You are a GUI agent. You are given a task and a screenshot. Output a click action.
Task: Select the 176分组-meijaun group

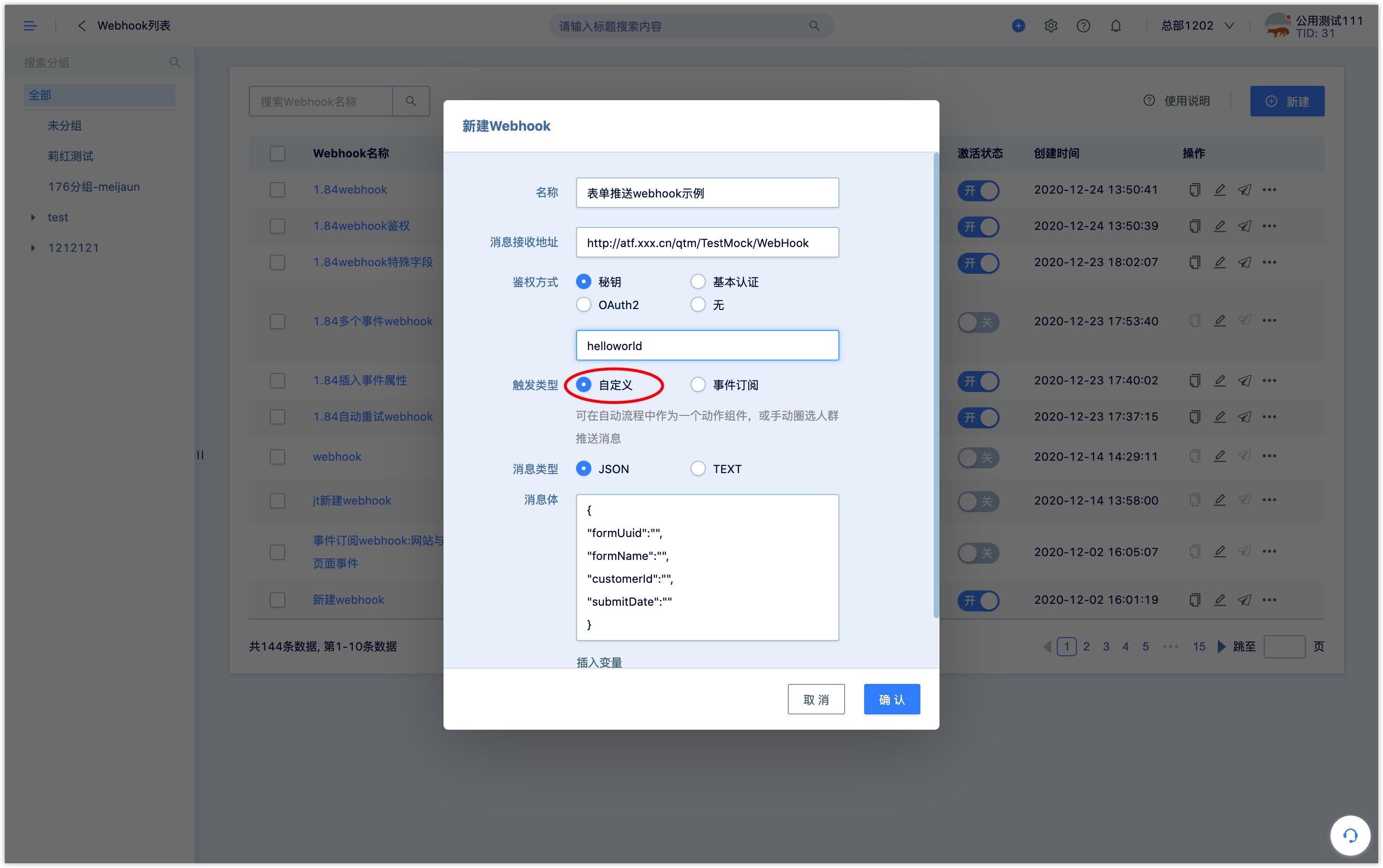(x=93, y=186)
